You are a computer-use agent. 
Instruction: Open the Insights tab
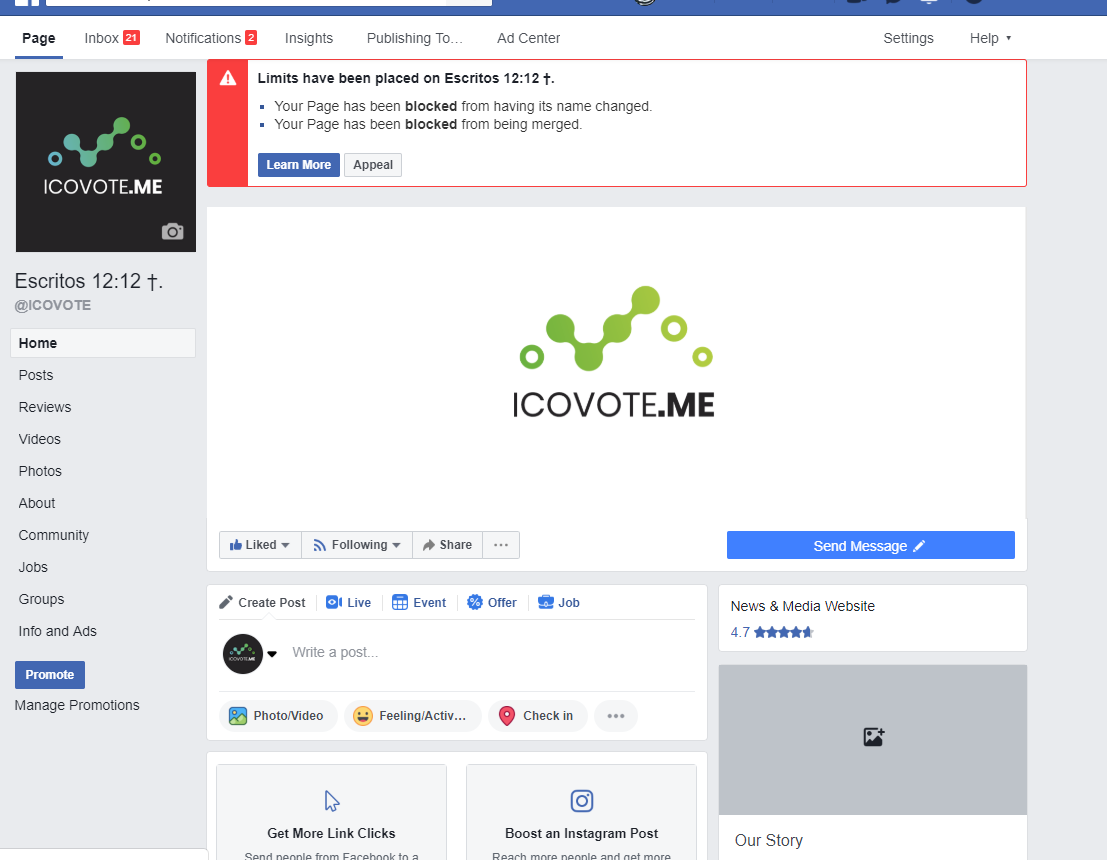point(309,38)
